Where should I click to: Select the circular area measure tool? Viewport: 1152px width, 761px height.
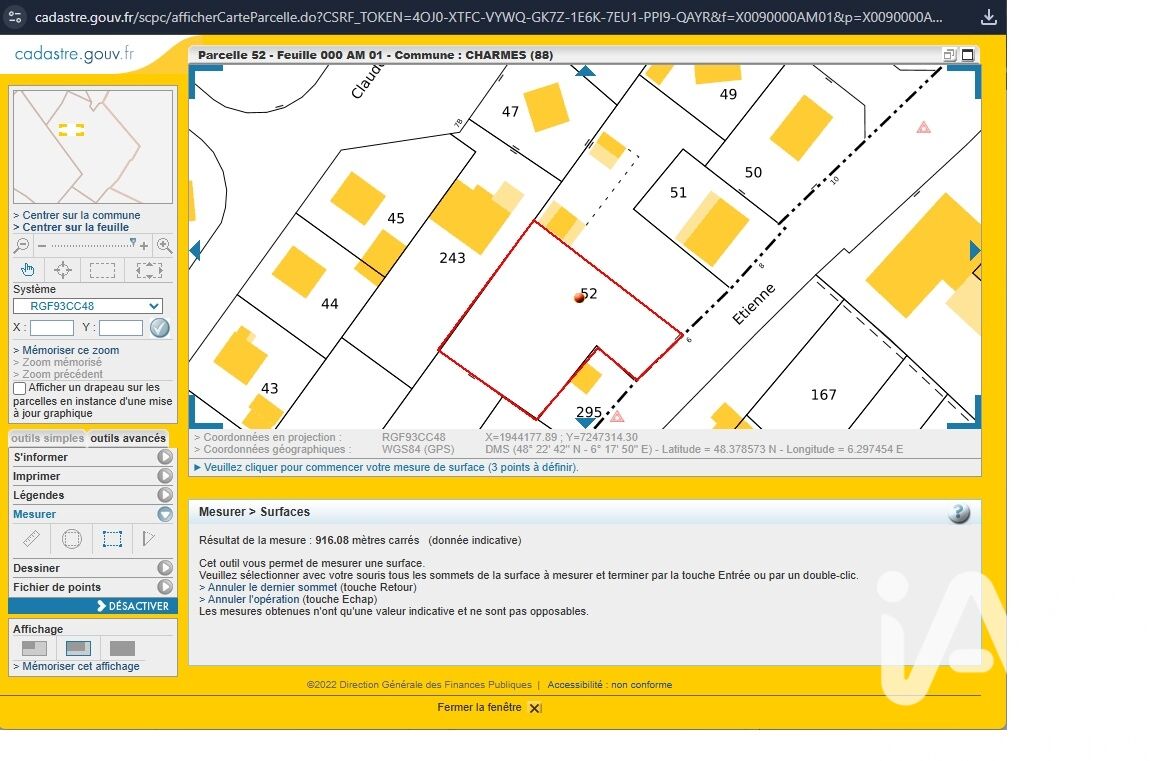72,539
